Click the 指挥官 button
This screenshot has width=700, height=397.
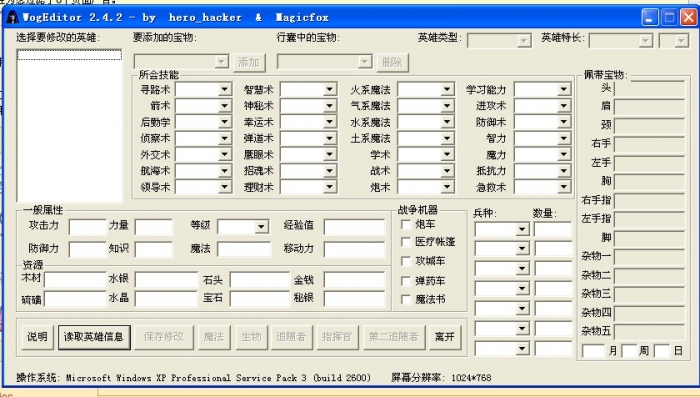pyautogui.click(x=337, y=337)
